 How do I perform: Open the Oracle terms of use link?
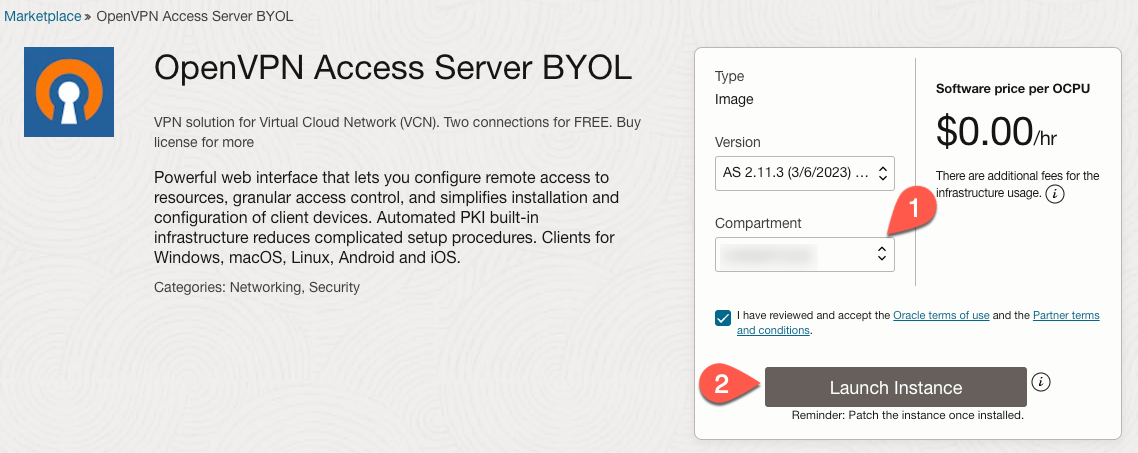point(941,315)
